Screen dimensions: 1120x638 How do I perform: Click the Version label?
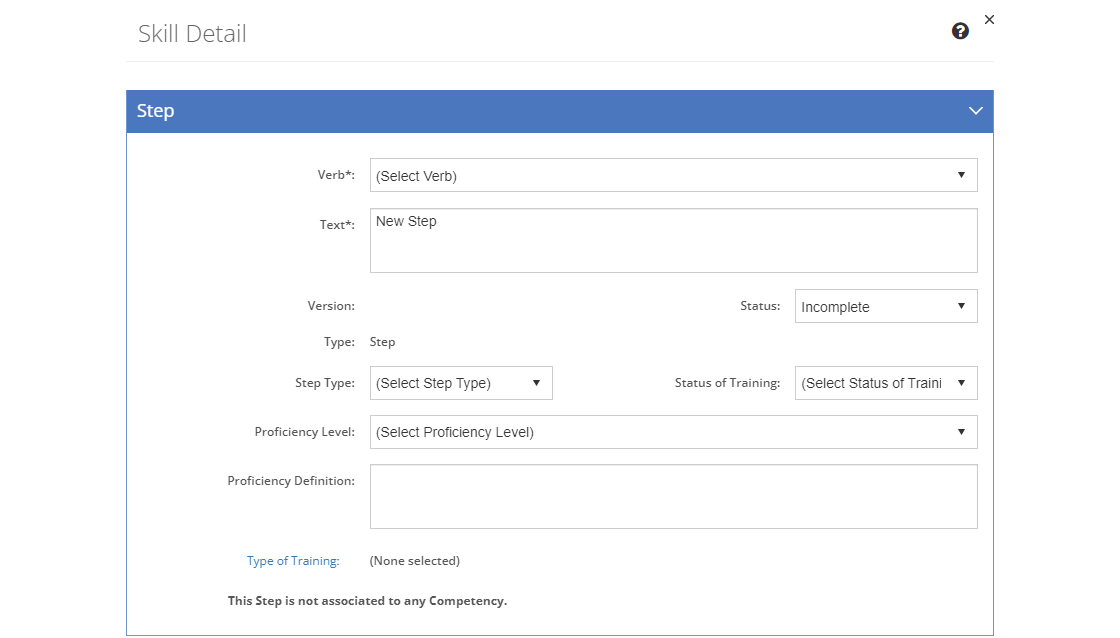coord(331,306)
